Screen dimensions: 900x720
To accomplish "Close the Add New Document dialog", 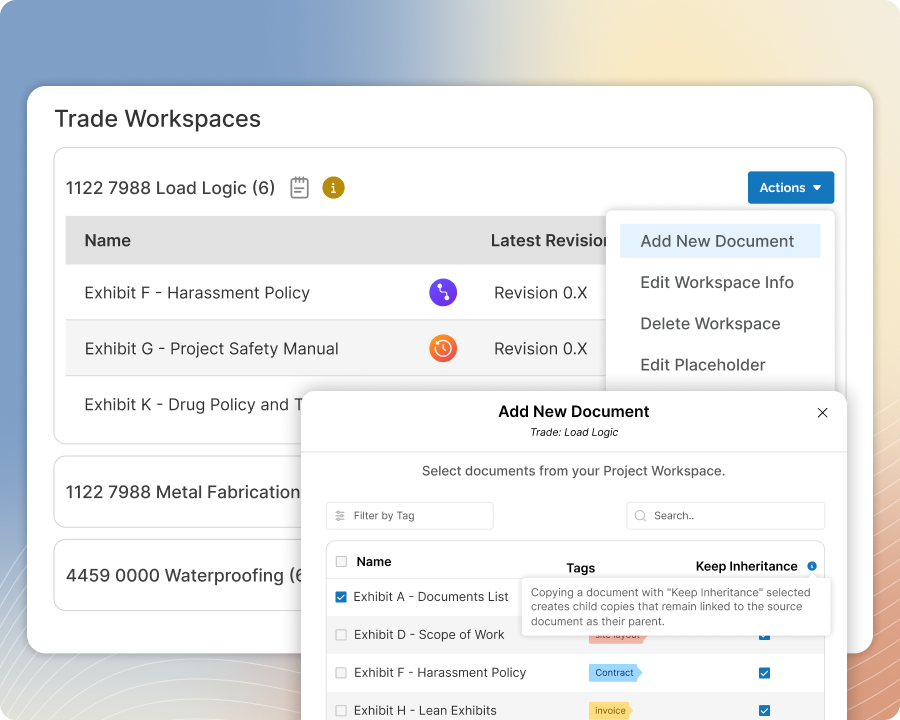I will coord(823,413).
